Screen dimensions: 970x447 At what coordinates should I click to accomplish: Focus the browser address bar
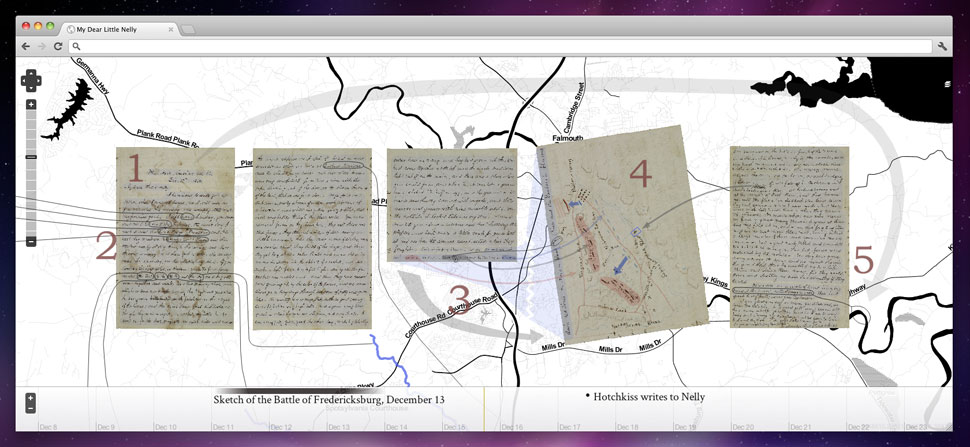[500, 46]
